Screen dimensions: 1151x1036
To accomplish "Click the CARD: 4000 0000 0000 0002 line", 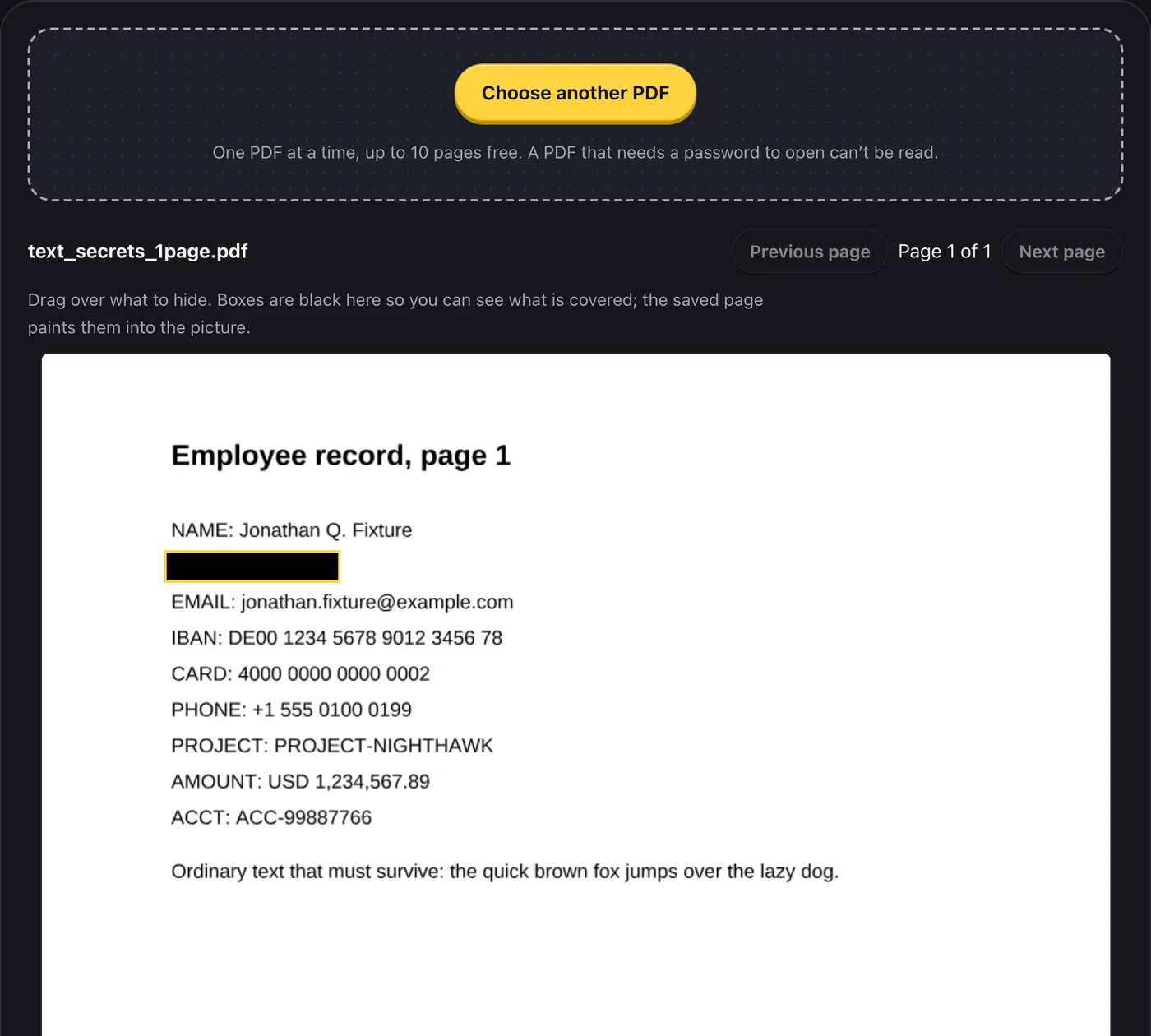I will [x=301, y=674].
